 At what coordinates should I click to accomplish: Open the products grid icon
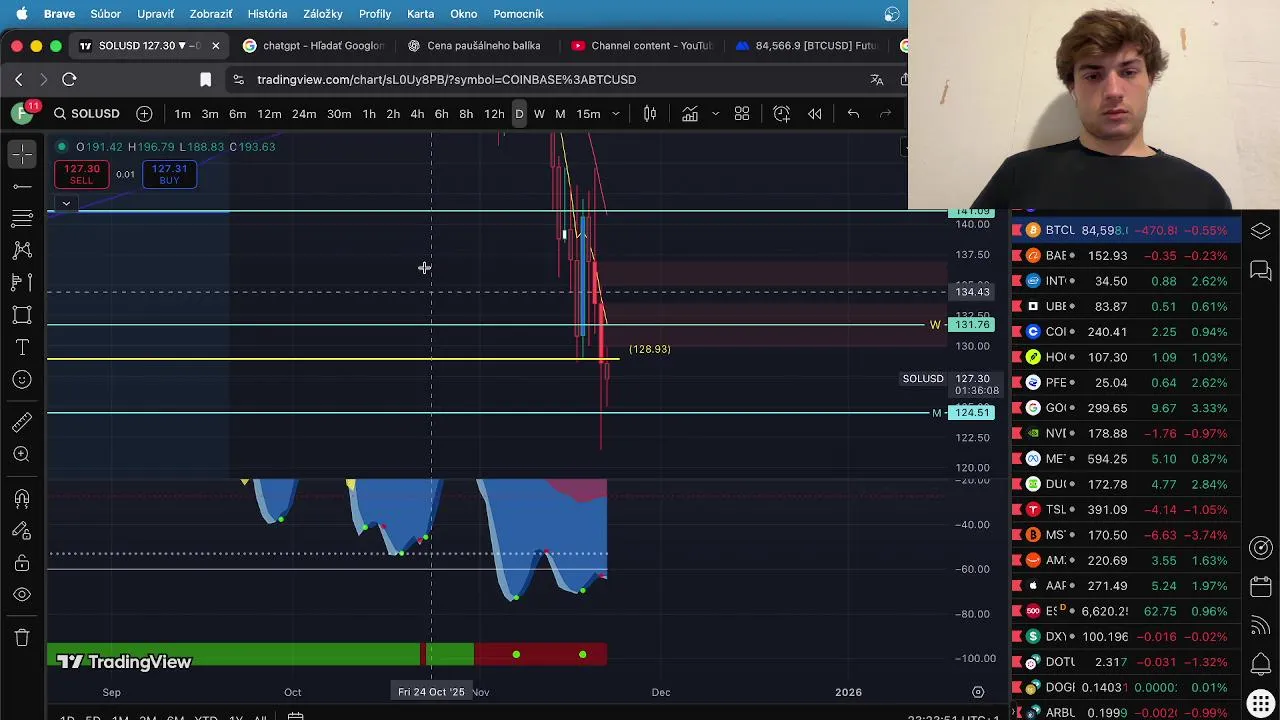click(x=1261, y=703)
